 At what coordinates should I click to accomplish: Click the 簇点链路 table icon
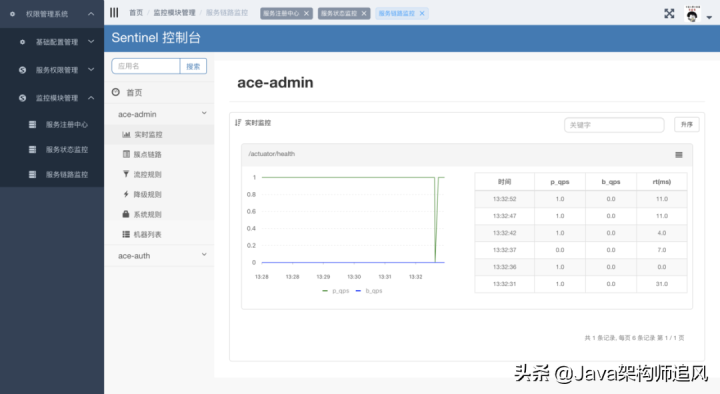point(126,154)
